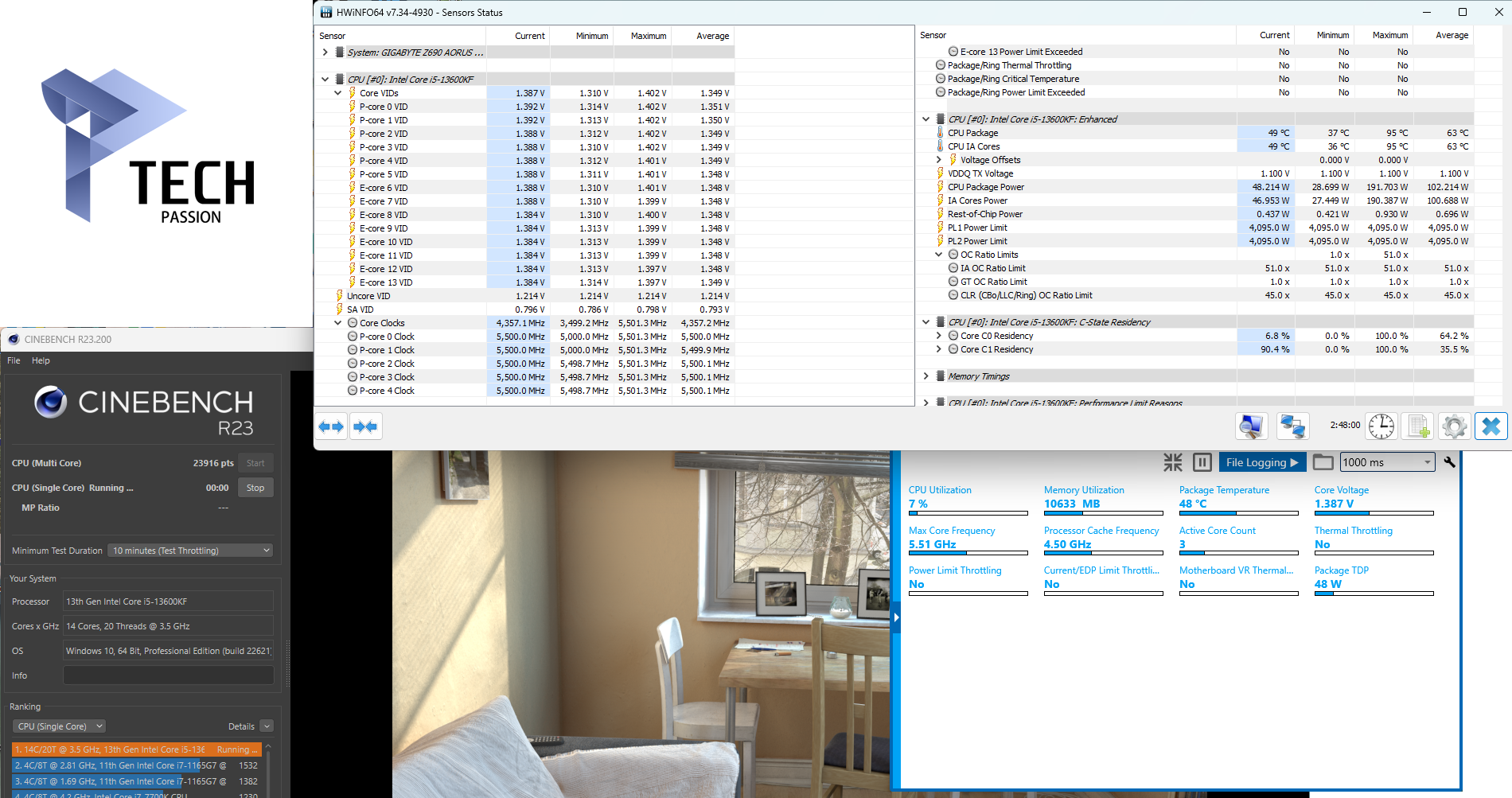Pause monitoring with the pause button
The width and height of the screenshot is (1512, 798).
click(1202, 462)
